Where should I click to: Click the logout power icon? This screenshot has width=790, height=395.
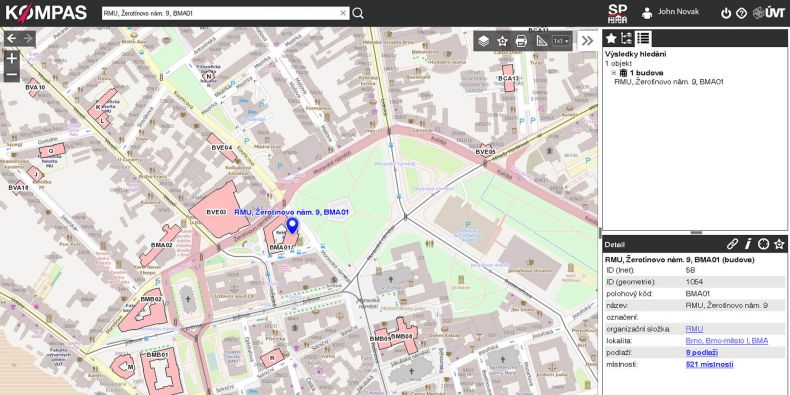[726, 14]
